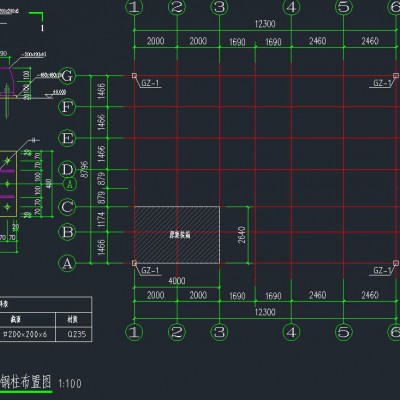Click the 4000 dimension text

pos(177,281)
